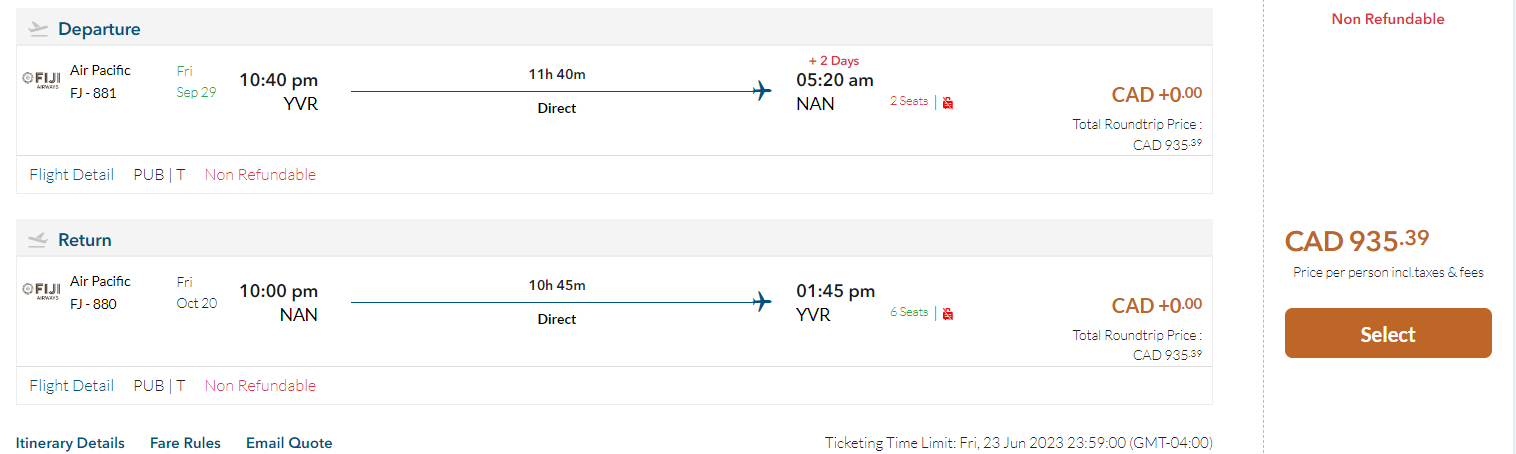Open Flight Detail for the return flight
Image resolution: width=1516 pixels, height=454 pixels.
72,386
